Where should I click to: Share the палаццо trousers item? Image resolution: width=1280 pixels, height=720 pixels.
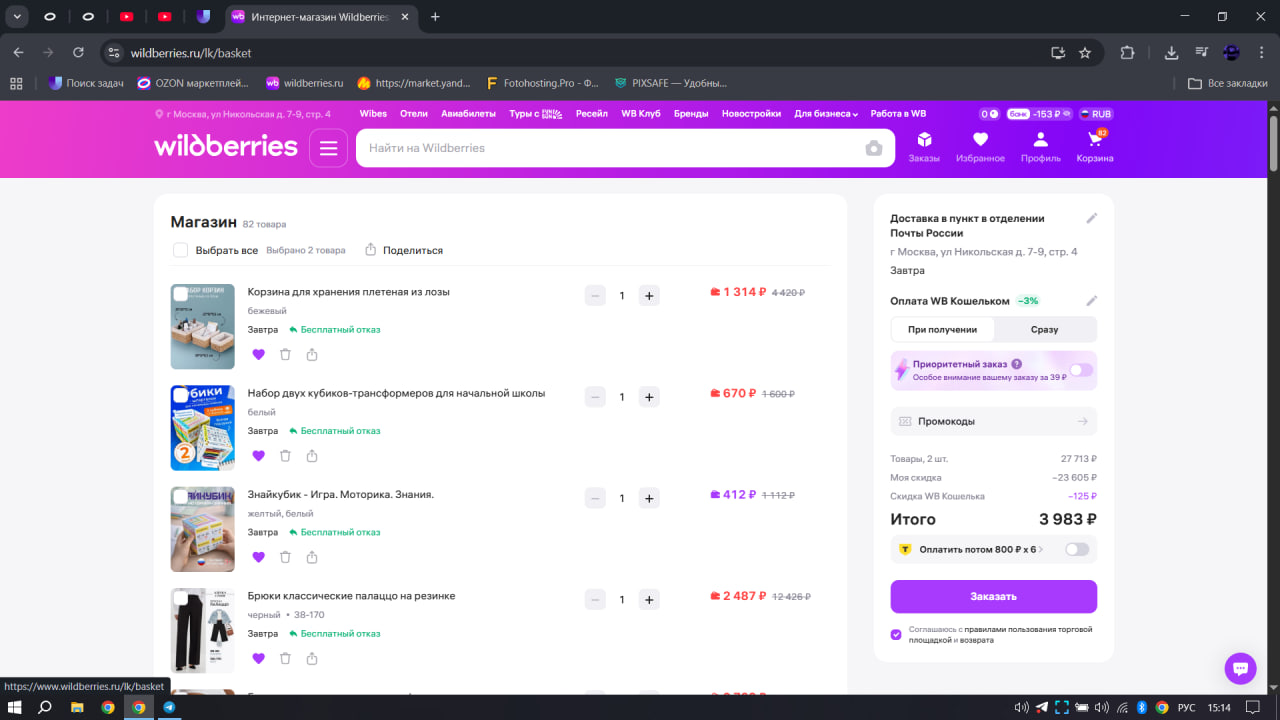point(312,658)
